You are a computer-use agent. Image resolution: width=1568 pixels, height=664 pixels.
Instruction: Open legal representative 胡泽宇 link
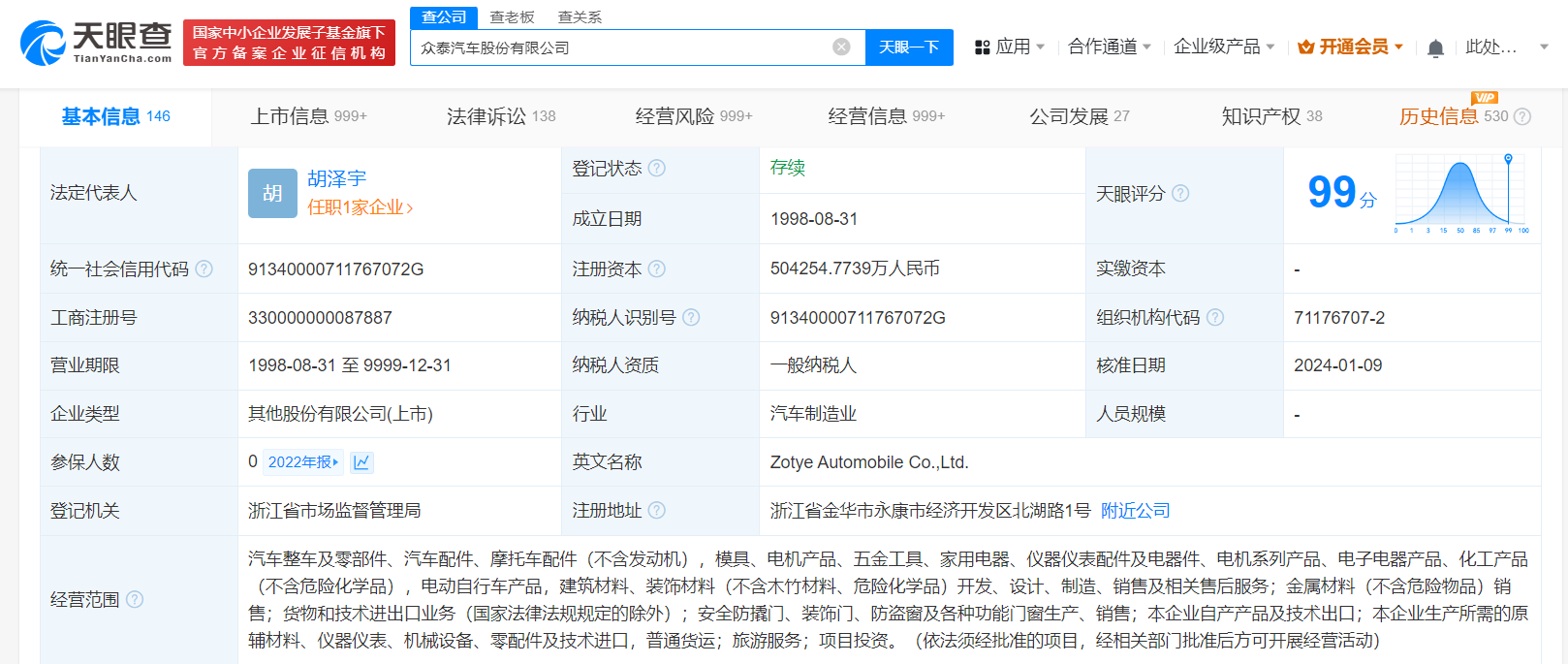click(336, 178)
